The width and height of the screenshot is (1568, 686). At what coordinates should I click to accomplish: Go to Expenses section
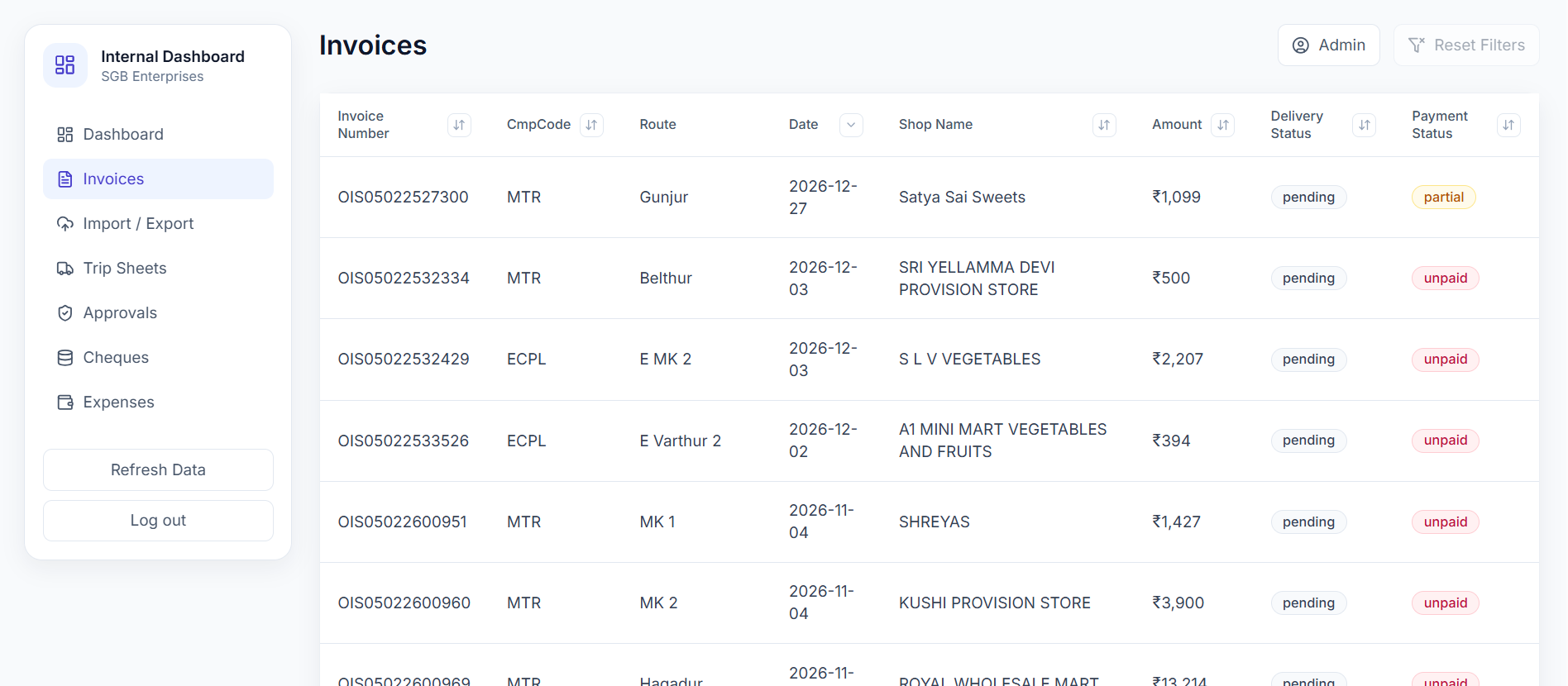coord(158,402)
